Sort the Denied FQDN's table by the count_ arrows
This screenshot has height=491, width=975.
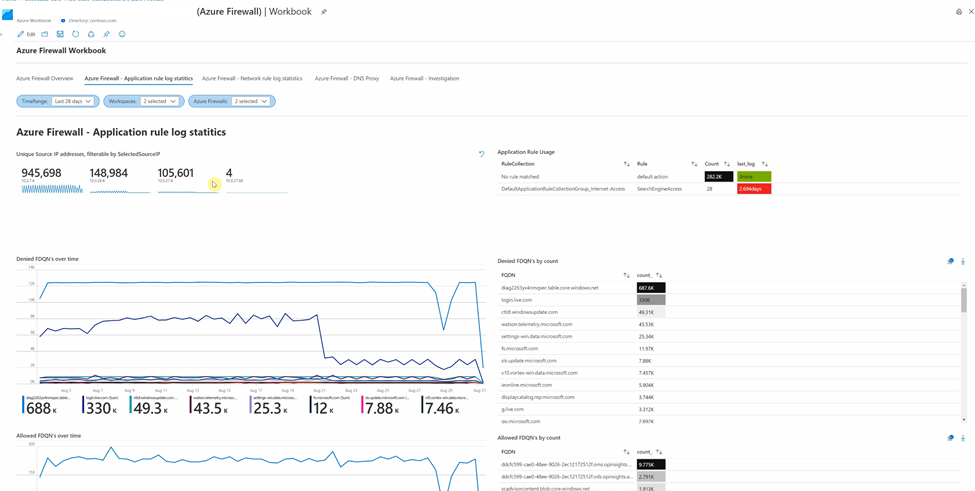[x=659, y=275]
